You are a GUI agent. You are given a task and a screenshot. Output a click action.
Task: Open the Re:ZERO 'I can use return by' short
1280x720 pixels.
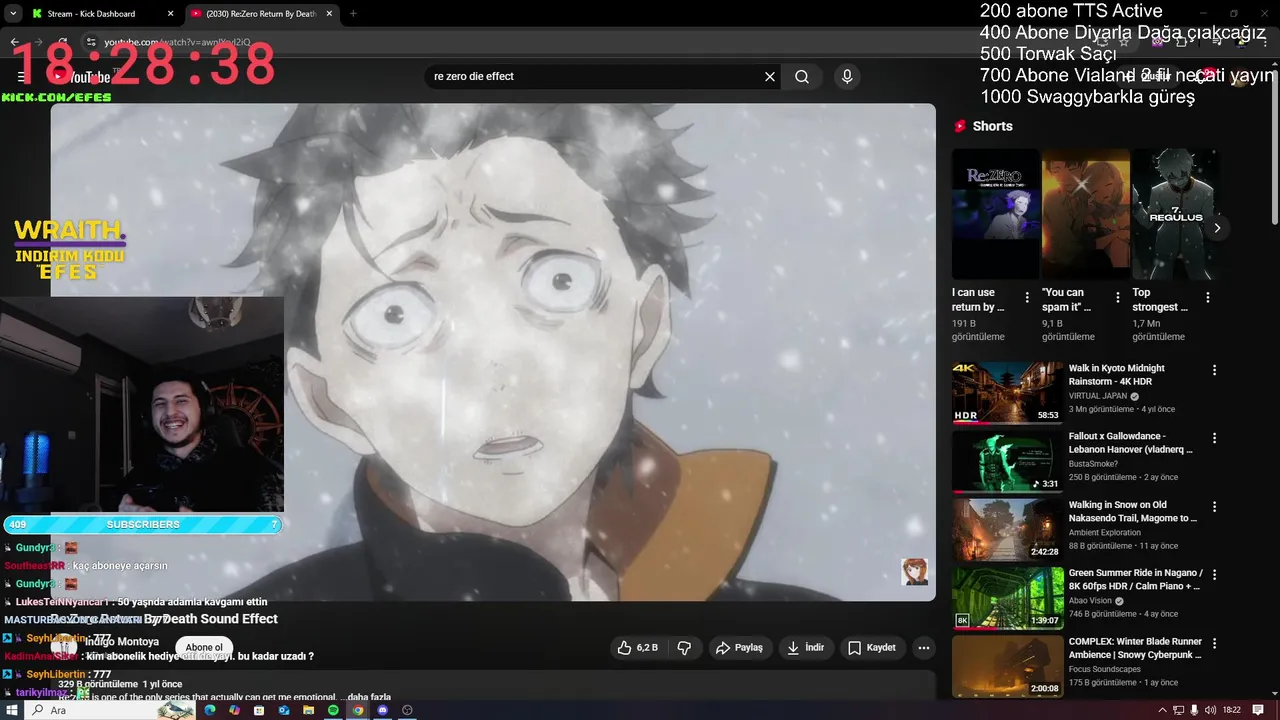pos(996,214)
